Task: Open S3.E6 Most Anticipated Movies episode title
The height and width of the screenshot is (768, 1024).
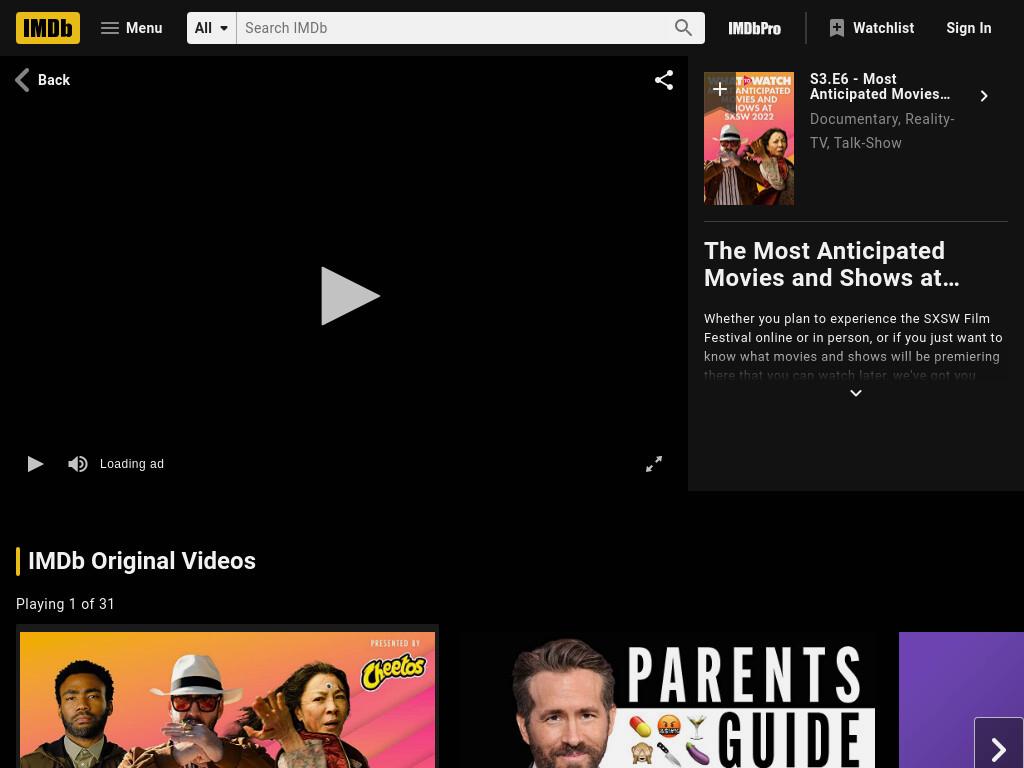Action: click(x=880, y=86)
